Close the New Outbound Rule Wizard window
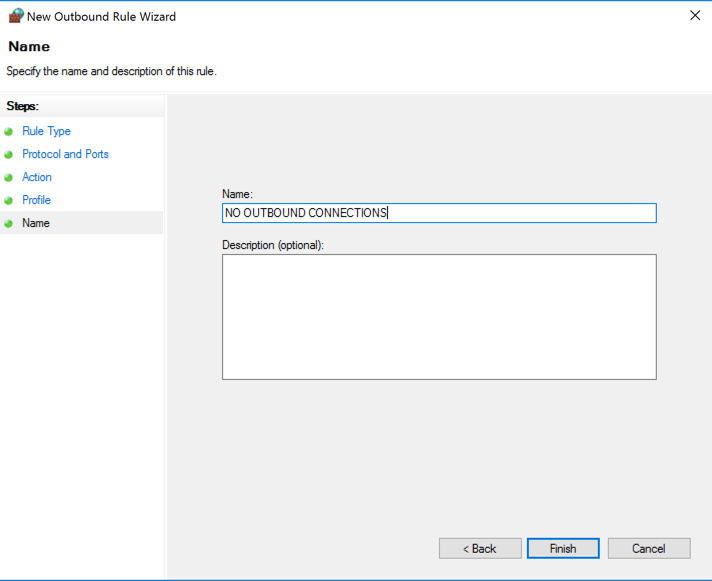 coord(695,15)
